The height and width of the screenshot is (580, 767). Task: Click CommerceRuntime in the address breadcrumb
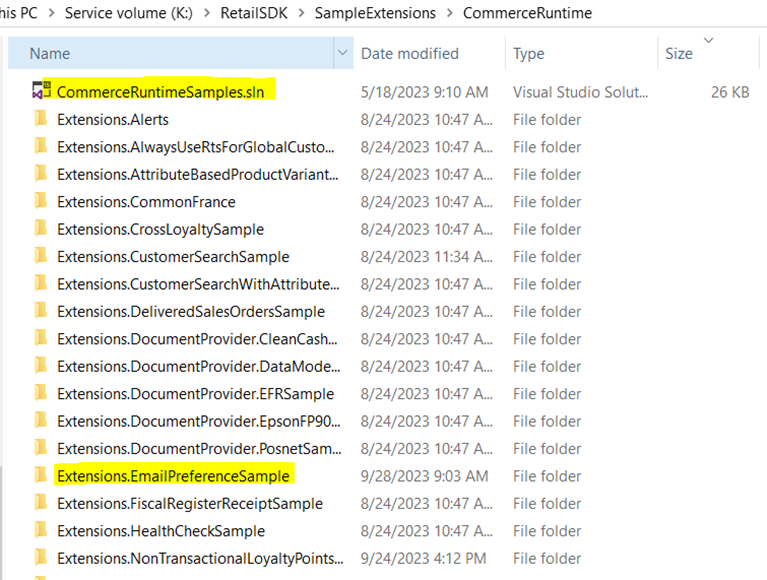click(527, 13)
